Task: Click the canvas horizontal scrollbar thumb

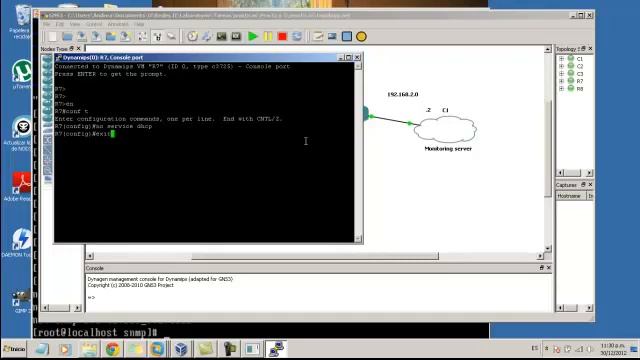Action: coord(315,256)
